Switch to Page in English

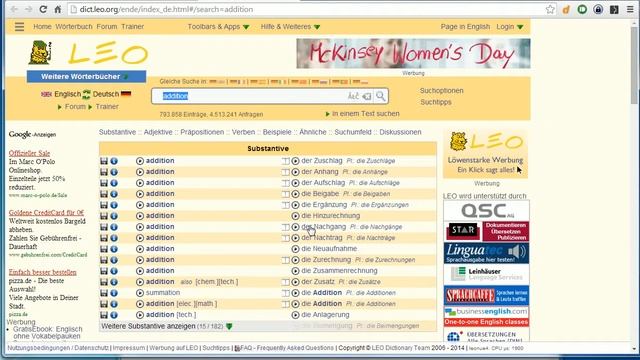[x=465, y=27]
